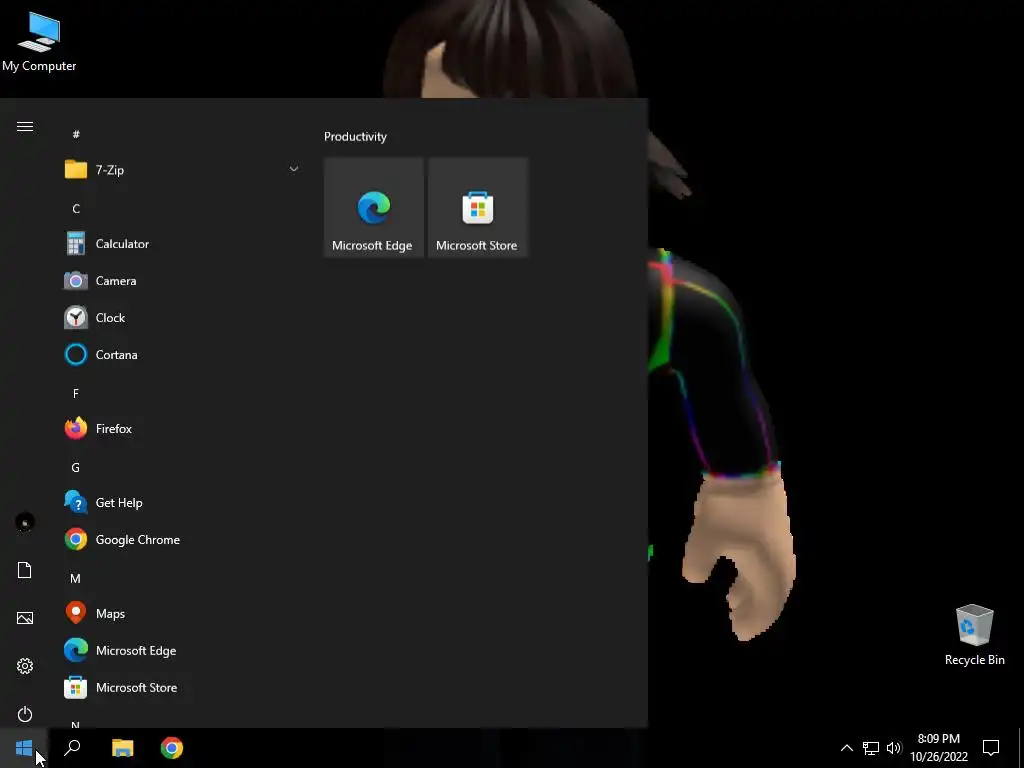Screen dimensions: 1024x768
Task: Open Get Help app
Action: point(182,503)
